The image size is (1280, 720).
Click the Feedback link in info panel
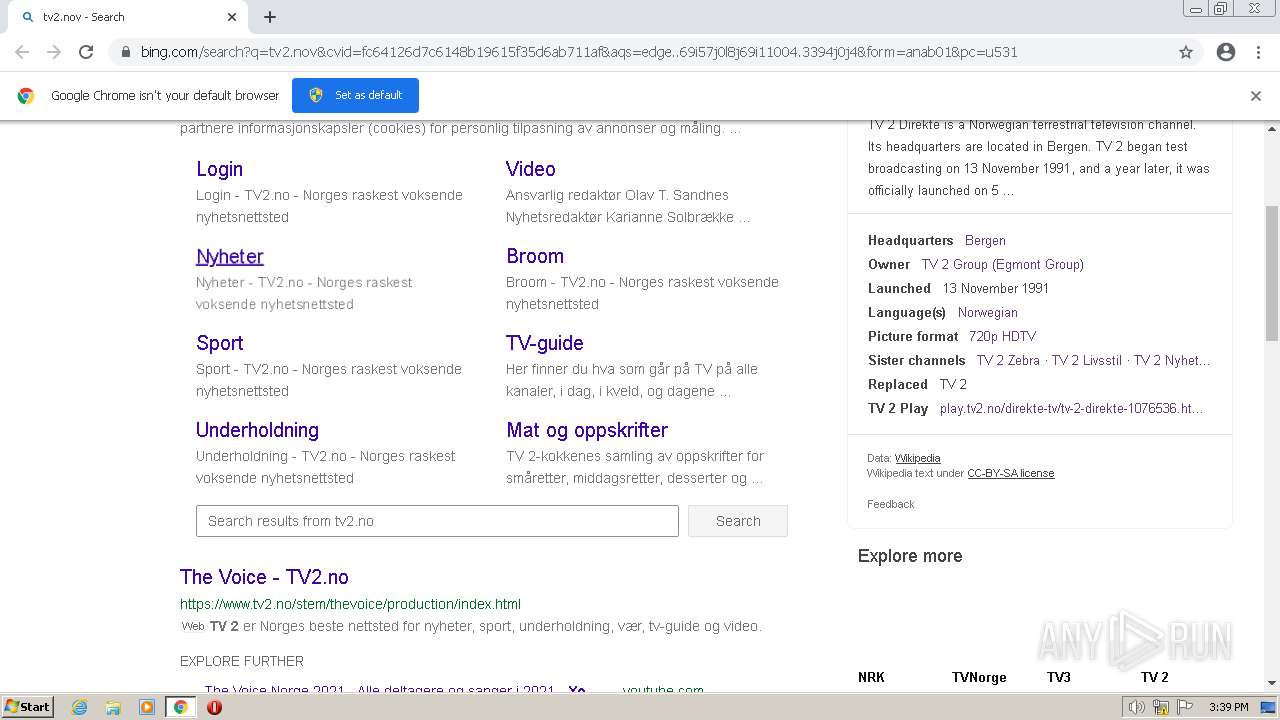(x=890, y=504)
